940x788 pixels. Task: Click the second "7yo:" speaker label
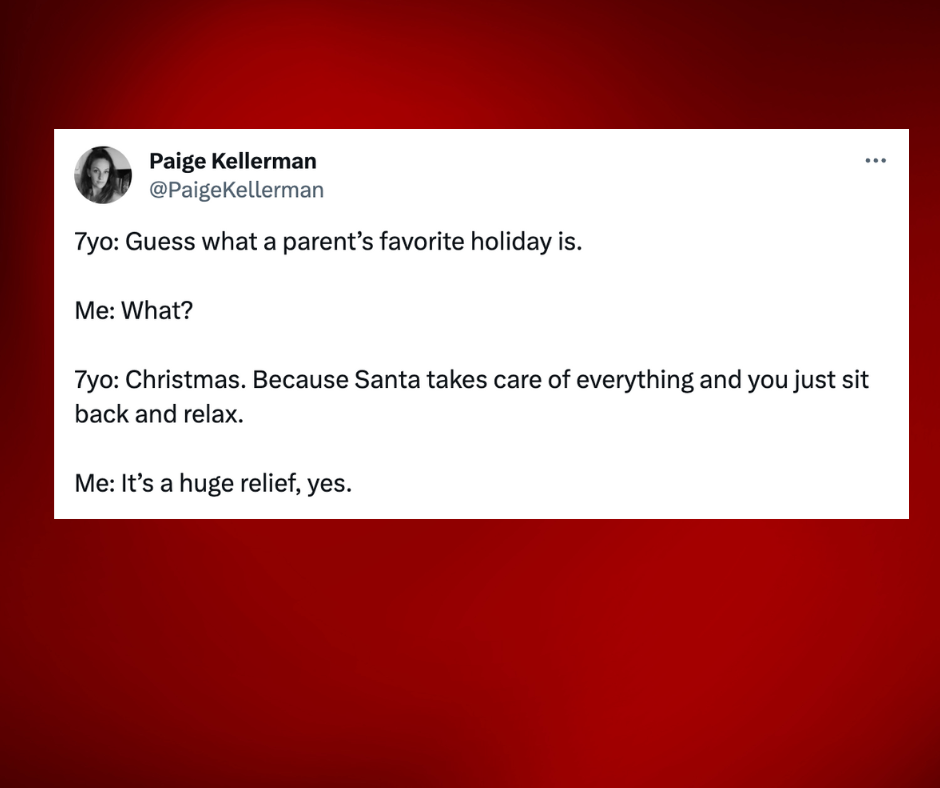[x=97, y=380]
